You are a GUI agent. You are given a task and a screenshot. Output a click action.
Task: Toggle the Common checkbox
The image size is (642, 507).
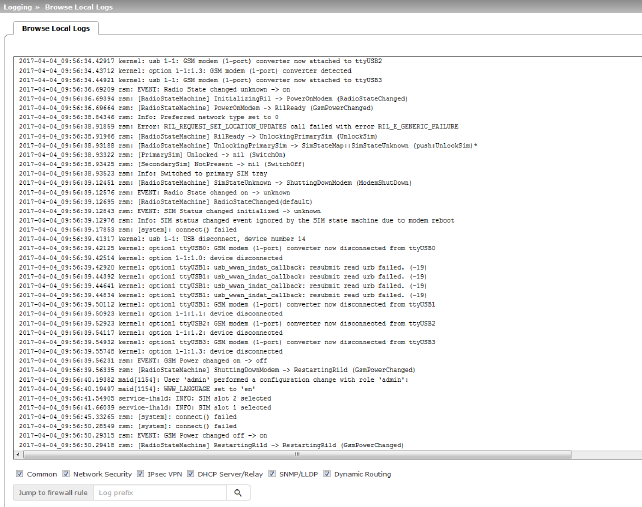pos(19,474)
